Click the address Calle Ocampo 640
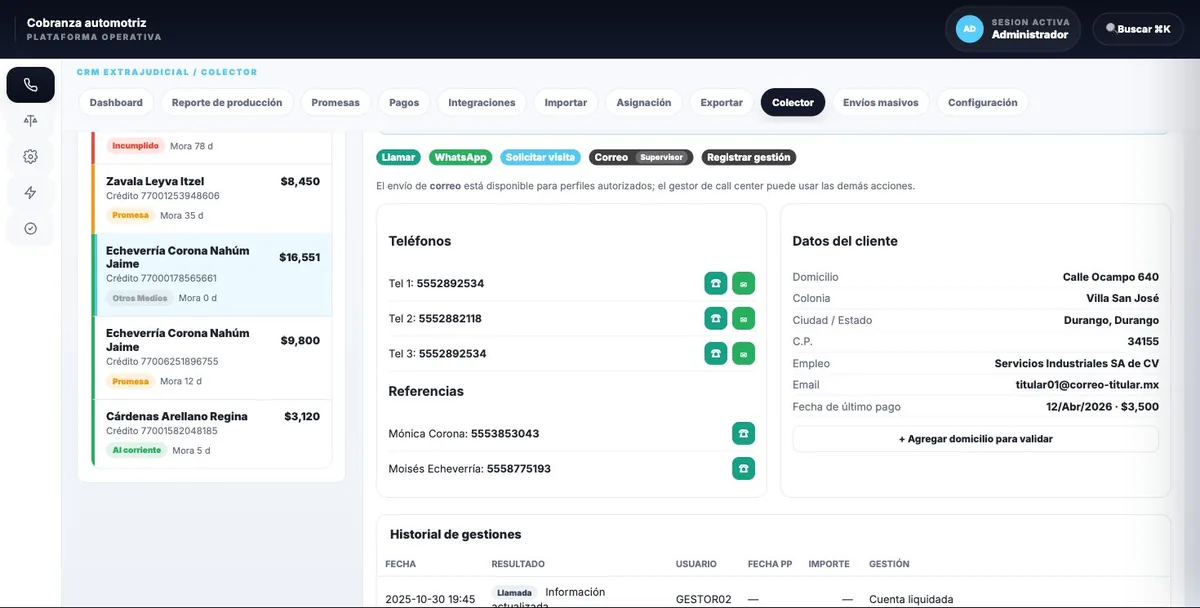 coord(1111,277)
